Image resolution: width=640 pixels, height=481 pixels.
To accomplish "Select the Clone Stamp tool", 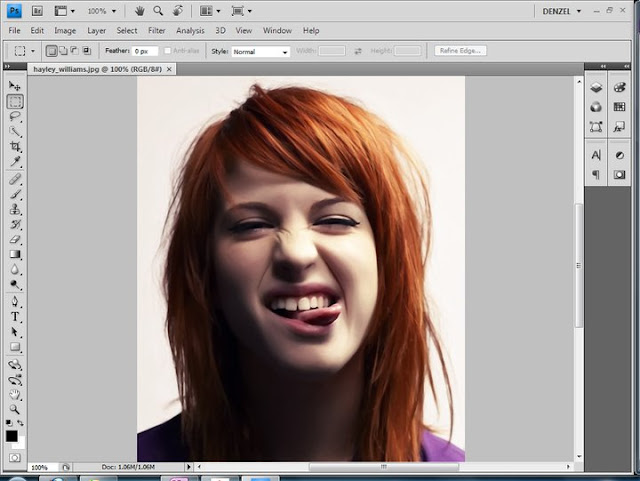I will pyautogui.click(x=15, y=209).
